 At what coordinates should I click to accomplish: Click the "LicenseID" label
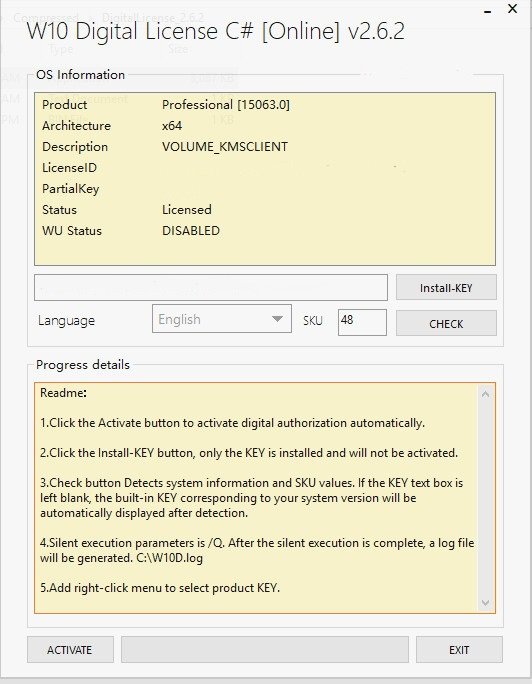coord(69,168)
